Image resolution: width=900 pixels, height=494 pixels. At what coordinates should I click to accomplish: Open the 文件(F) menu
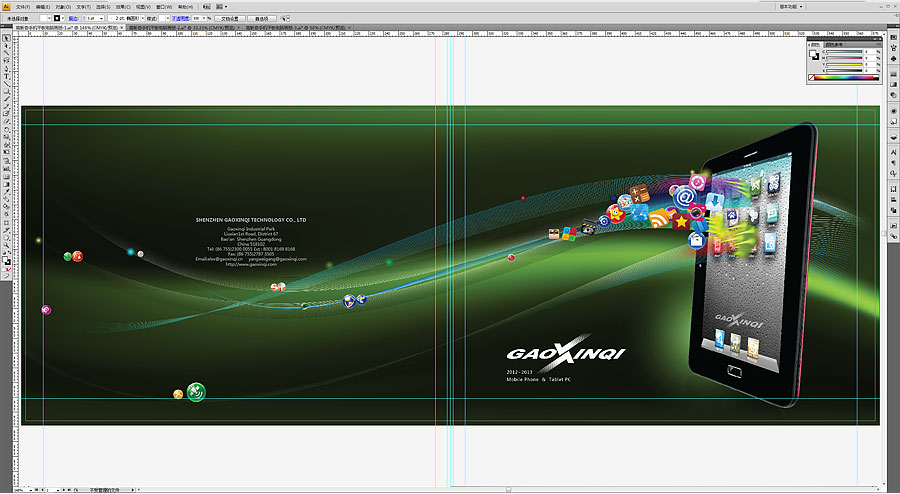coord(22,6)
